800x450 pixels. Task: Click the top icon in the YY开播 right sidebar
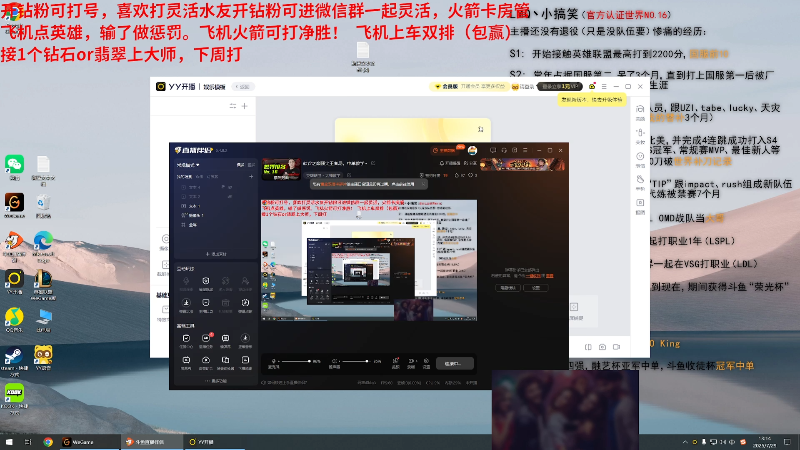(x=640, y=109)
